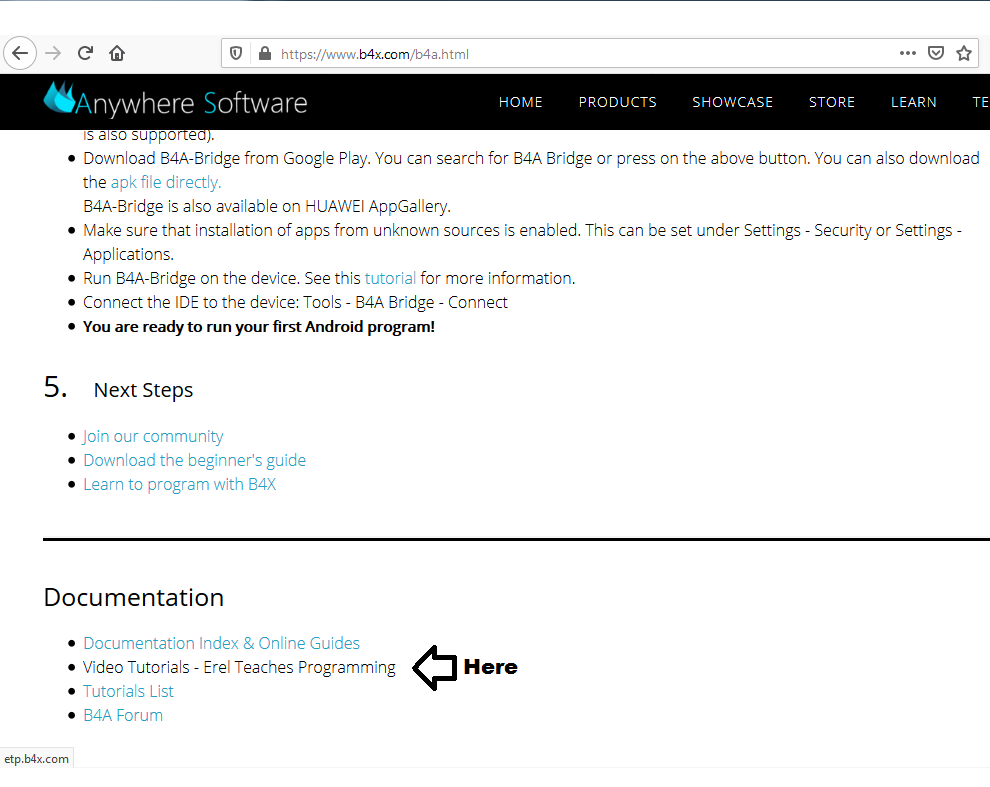Open the page actions three-dots menu
Screen dimensions: 990x787
907,54
